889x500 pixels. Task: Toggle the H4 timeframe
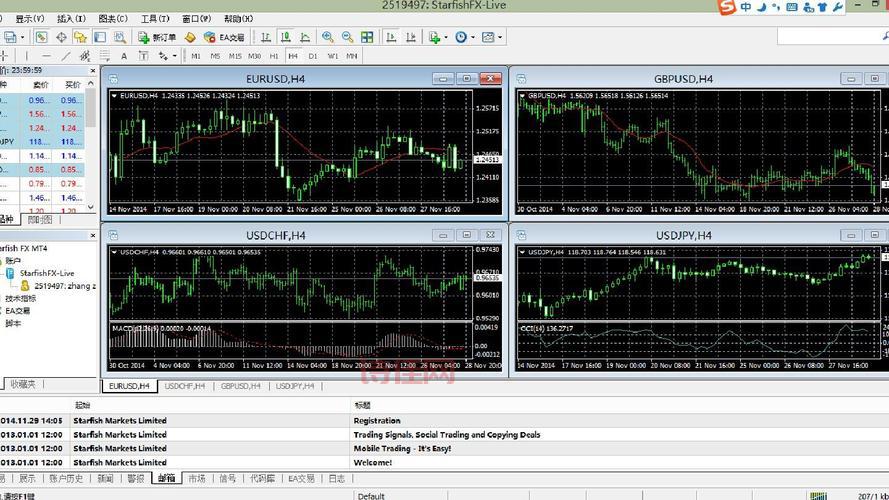pyautogui.click(x=293, y=56)
